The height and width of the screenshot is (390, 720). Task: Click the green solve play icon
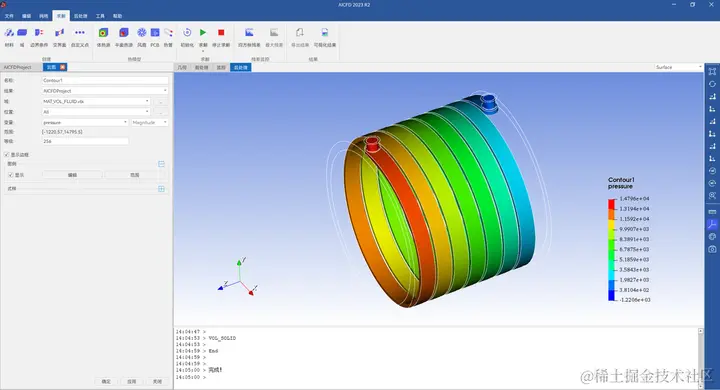tap(203, 33)
